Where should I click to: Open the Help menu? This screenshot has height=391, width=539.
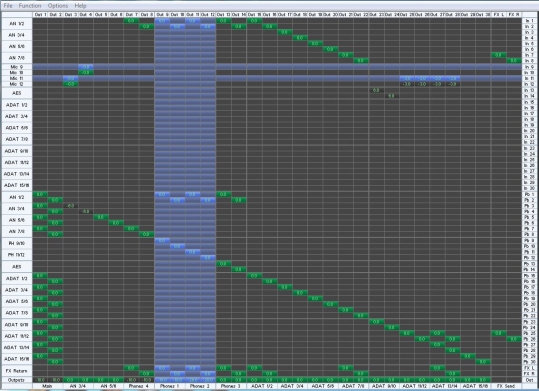80,6
